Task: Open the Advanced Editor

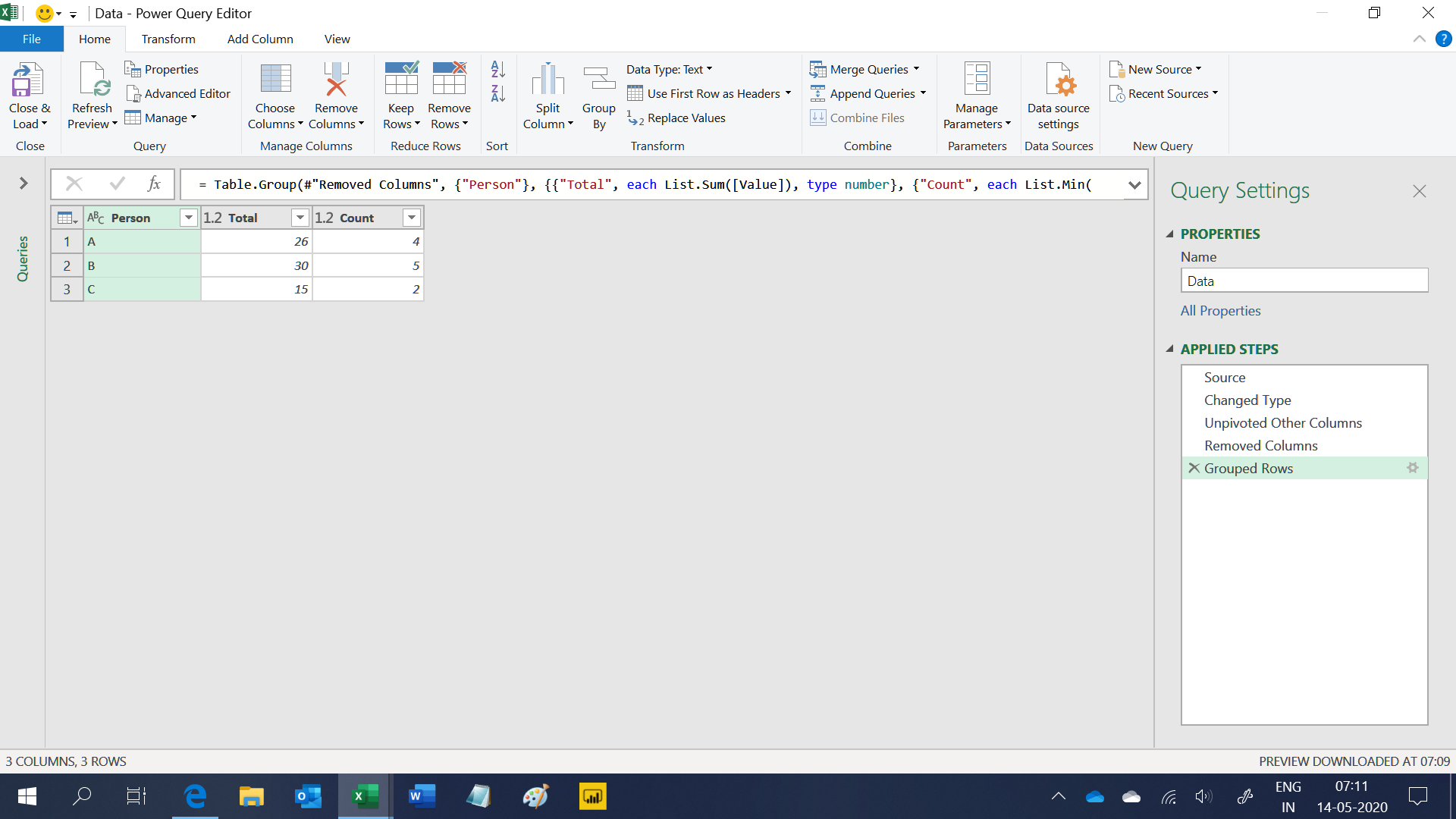Action: coord(178,93)
